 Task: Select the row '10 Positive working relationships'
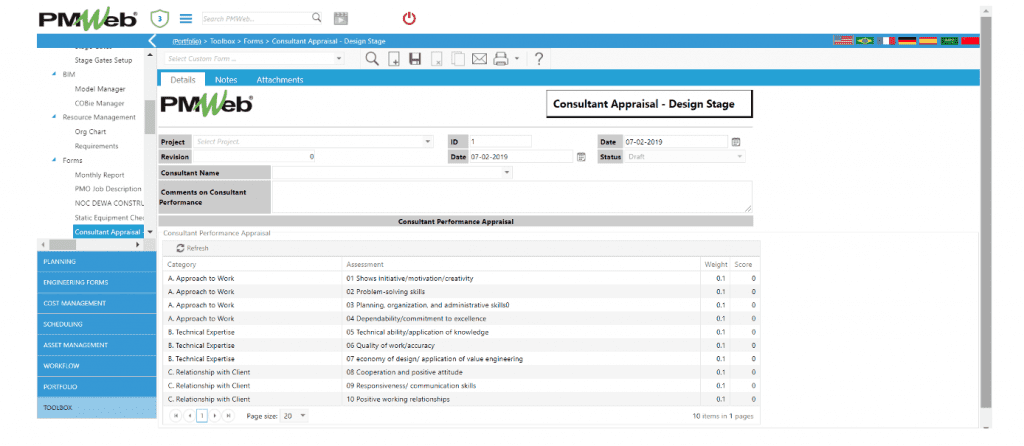[461, 399]
